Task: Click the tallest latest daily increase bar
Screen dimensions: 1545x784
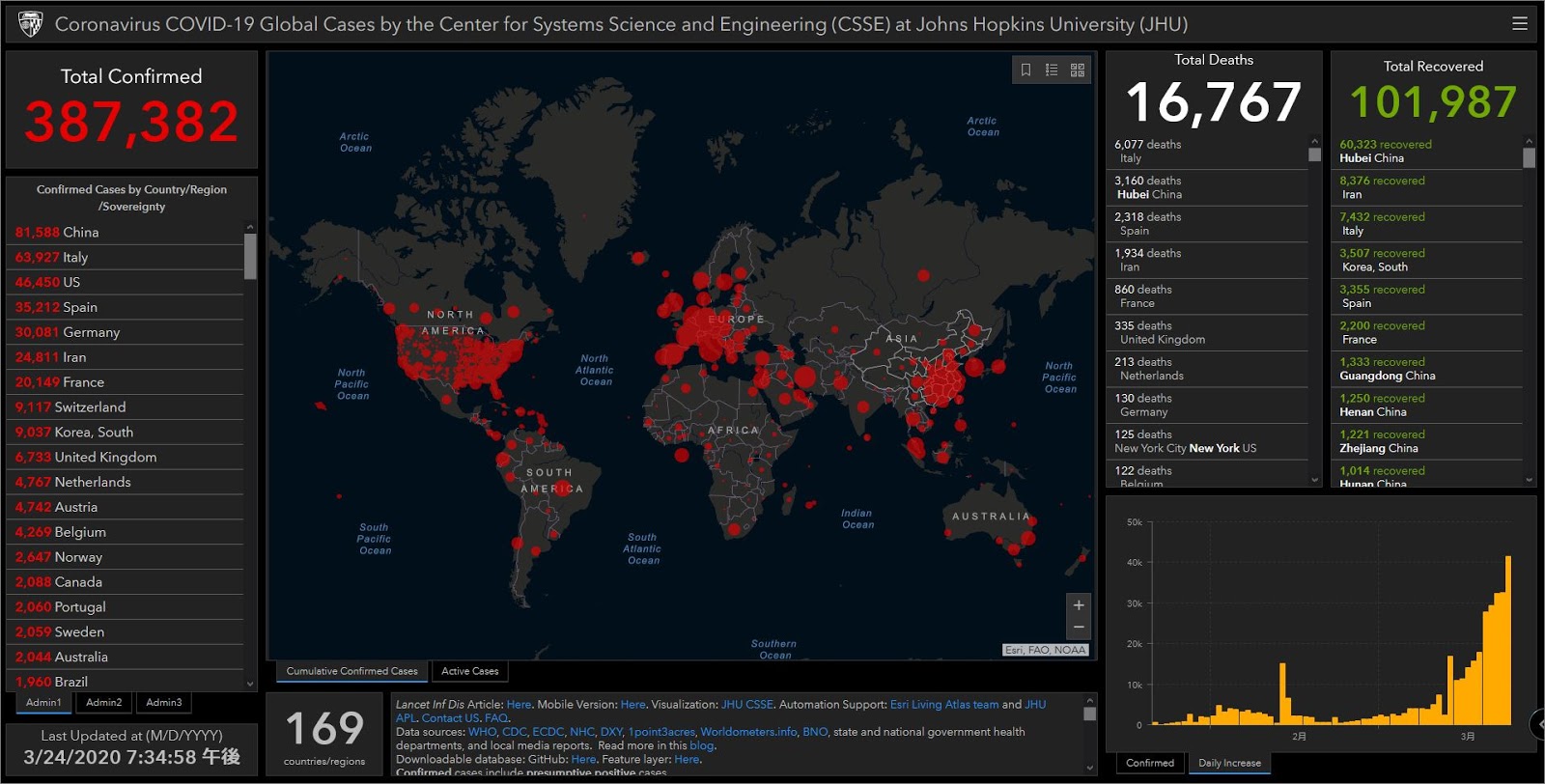Action: (1508, 640)
